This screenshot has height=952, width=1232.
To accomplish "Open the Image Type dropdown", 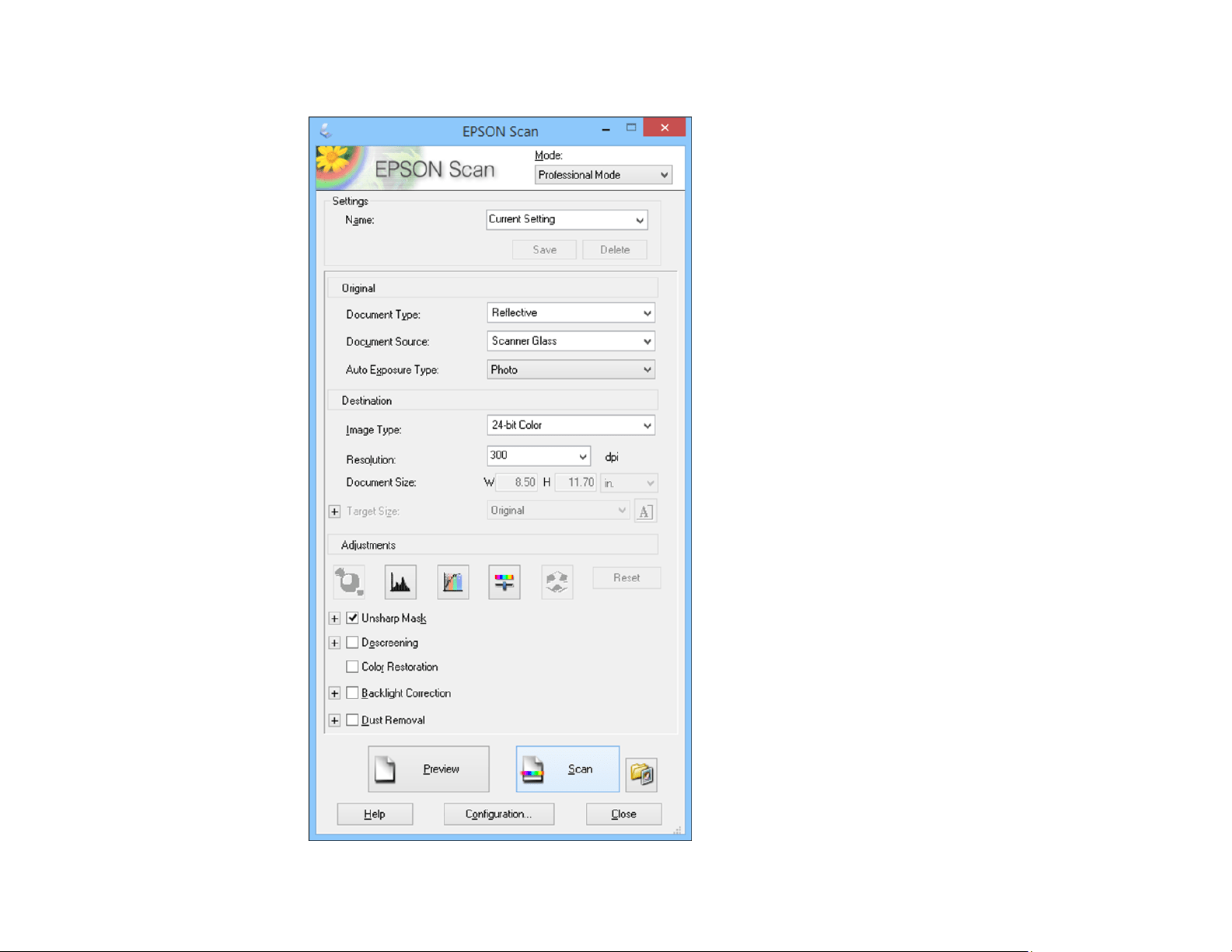I will coord(571,425).
